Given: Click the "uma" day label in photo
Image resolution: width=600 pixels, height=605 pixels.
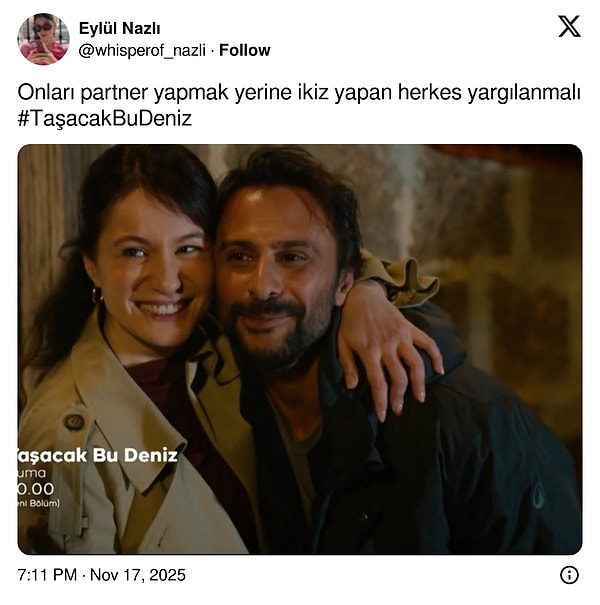Looking at the screenshot, I should pyautogui.click(x=32, y=473).
